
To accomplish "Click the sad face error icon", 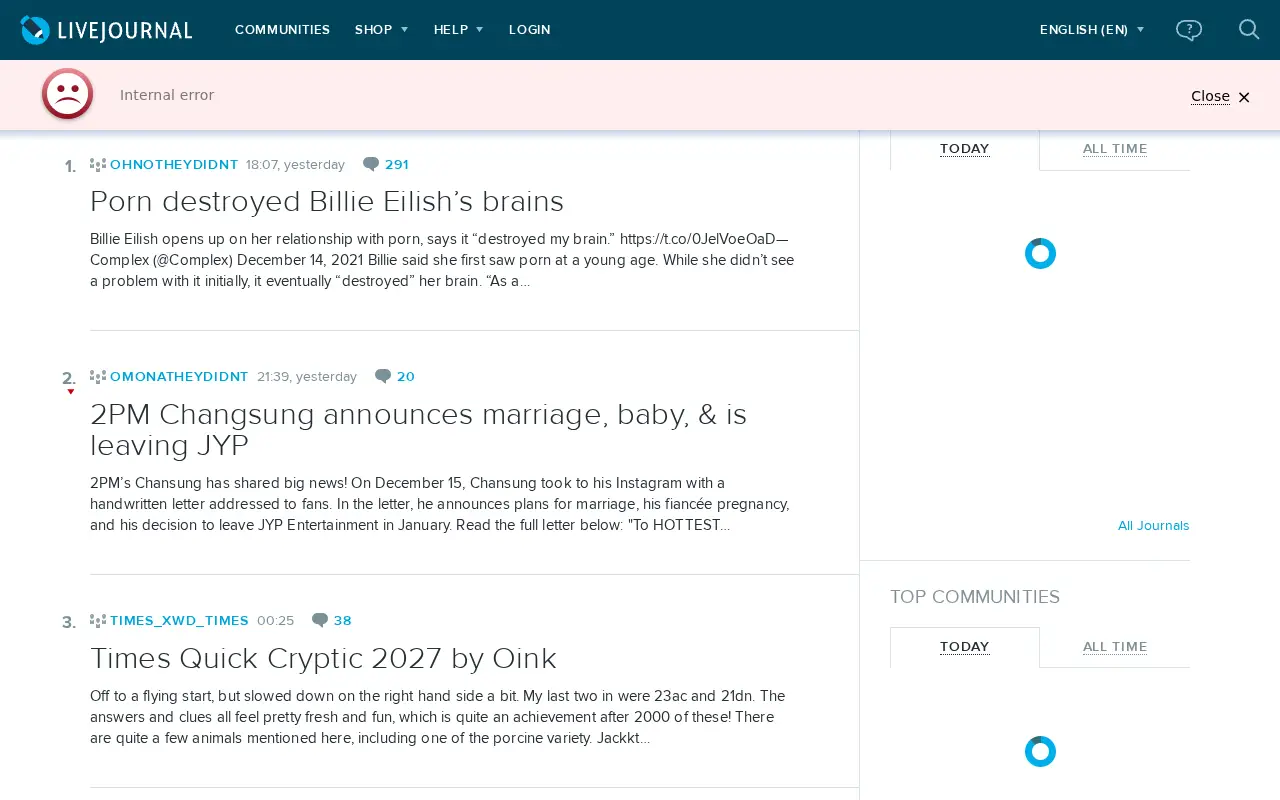I will pyautogui.click(x=67, y=94).
